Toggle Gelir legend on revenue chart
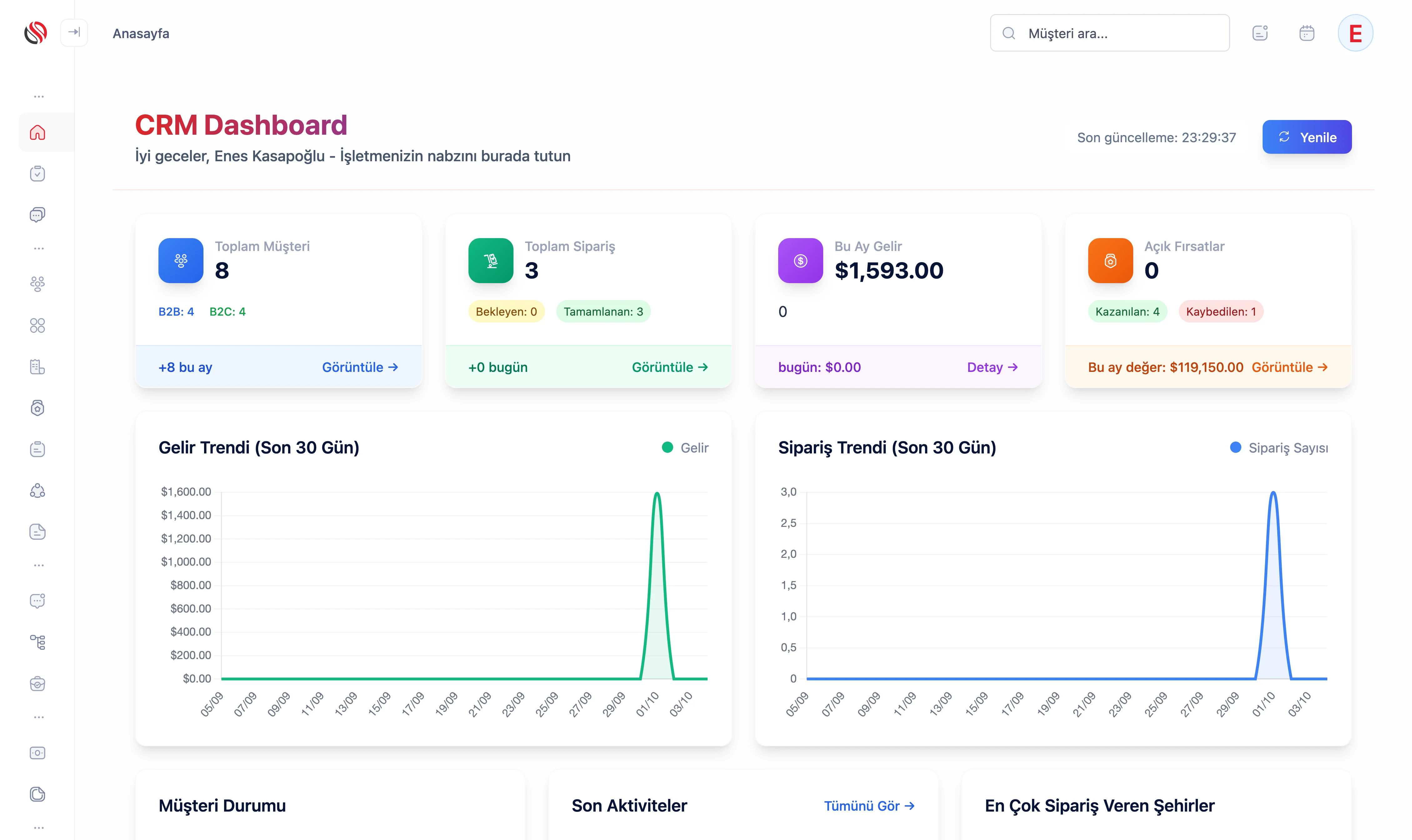 (x=685, y=448)
